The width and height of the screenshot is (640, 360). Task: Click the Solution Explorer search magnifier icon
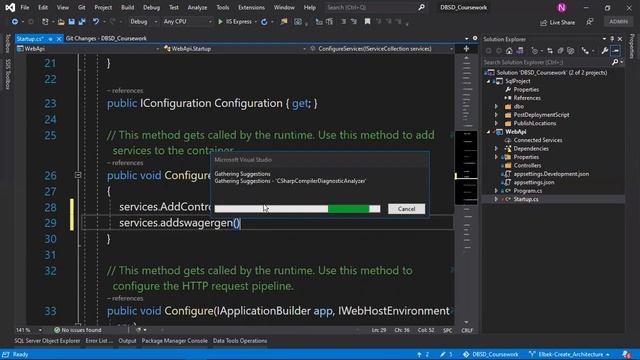pyautogui.click(x=615, y=62)
